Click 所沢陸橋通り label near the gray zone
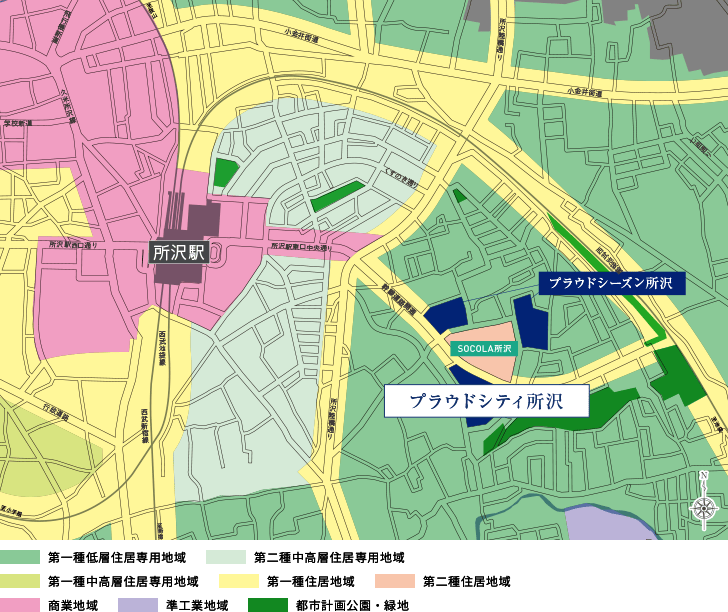This screenshot has height=612, width=728. point(500,40)
